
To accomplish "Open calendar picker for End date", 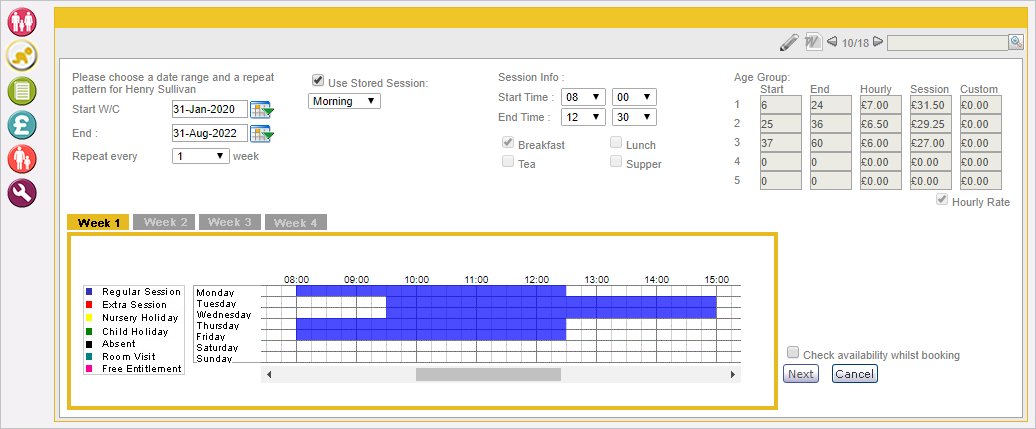I will point(262,134).
